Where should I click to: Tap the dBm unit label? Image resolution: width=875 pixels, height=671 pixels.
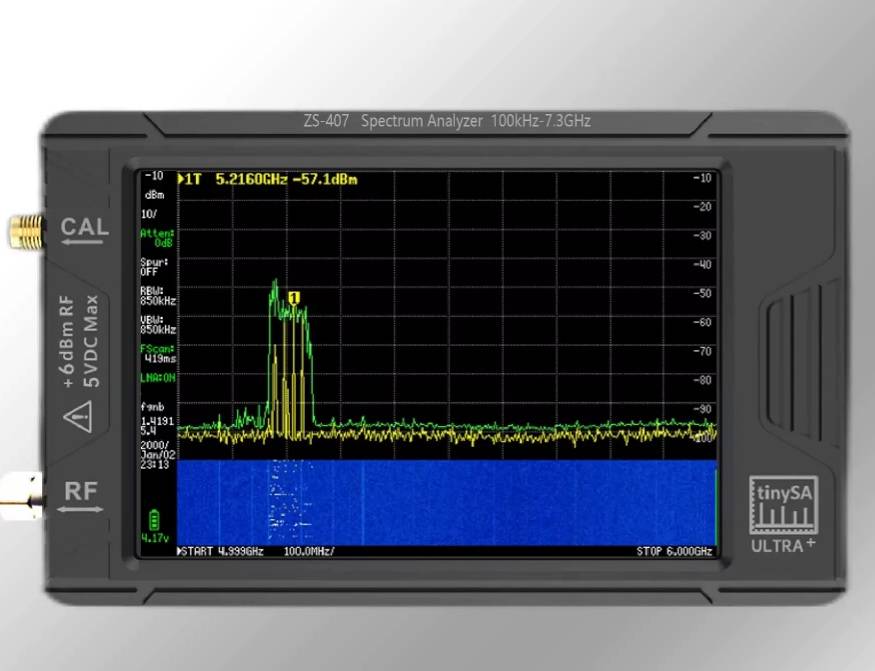155,195
